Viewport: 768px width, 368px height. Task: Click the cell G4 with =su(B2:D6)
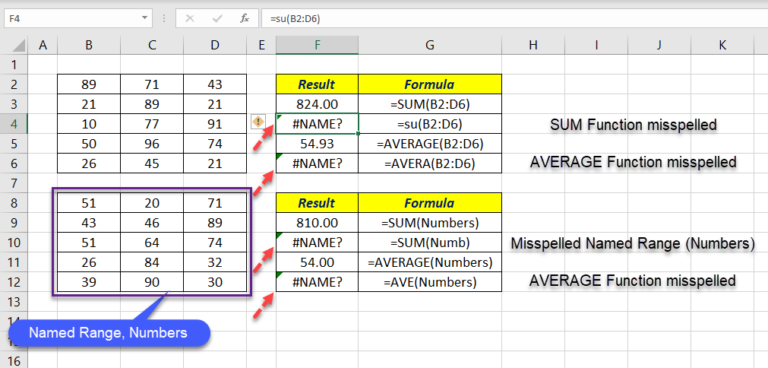tap(430, 124)
